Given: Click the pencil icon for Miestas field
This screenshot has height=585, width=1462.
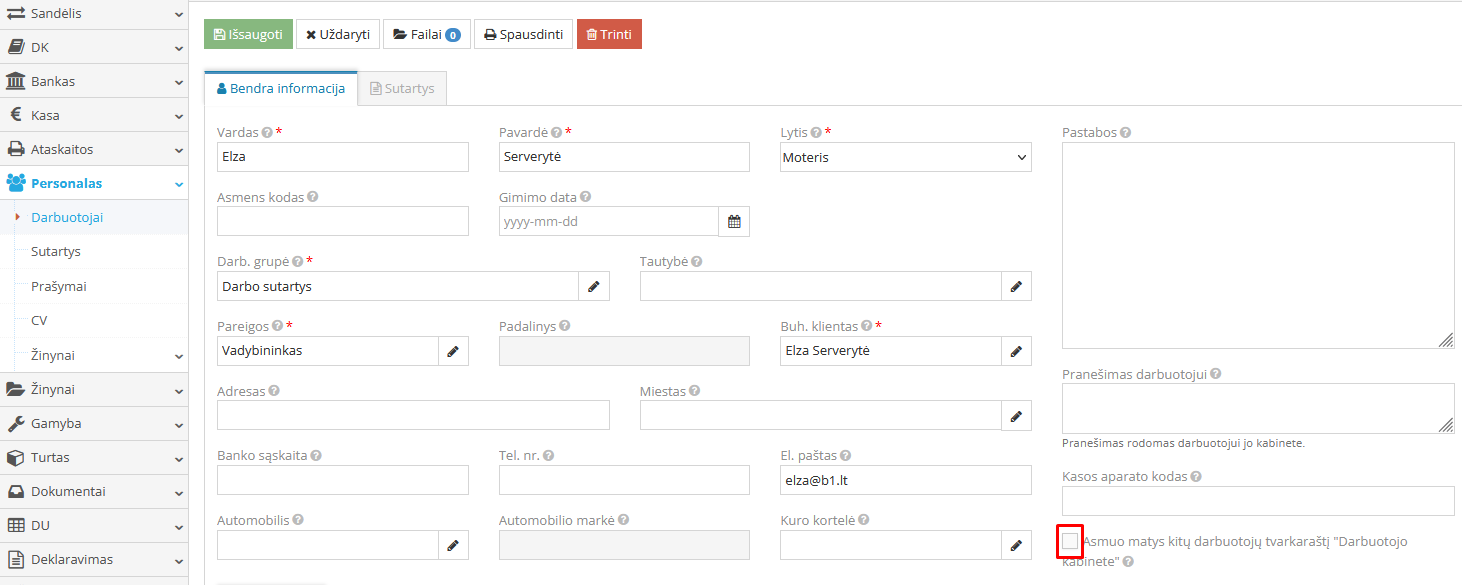Looking at the screenshot, I should click(x=1016, y=415).
